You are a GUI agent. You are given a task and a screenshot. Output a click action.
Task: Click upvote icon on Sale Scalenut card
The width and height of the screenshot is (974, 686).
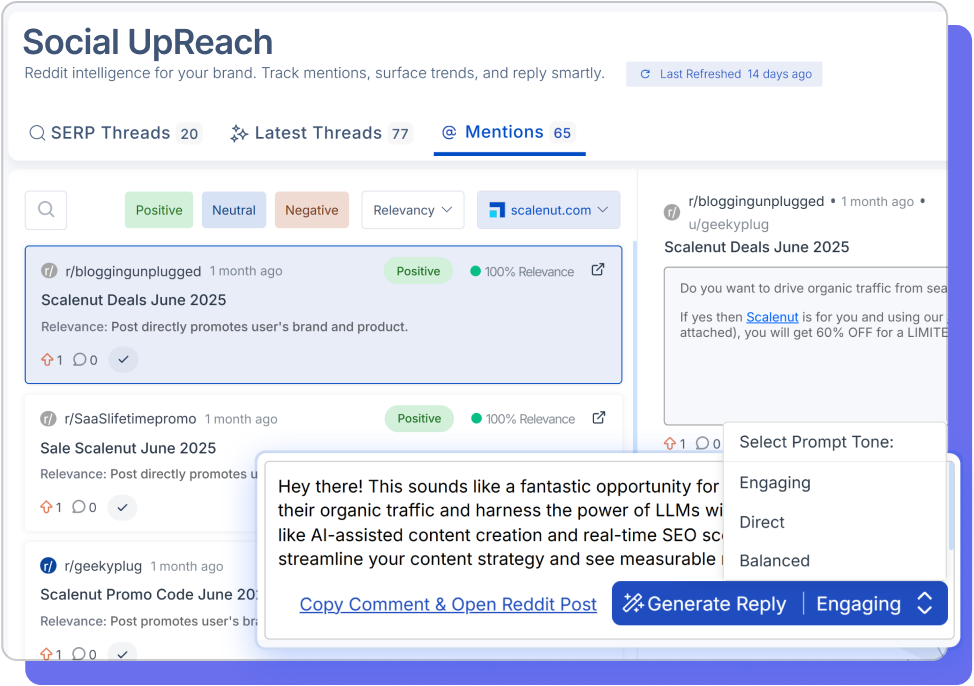click(x=47, y=507)
